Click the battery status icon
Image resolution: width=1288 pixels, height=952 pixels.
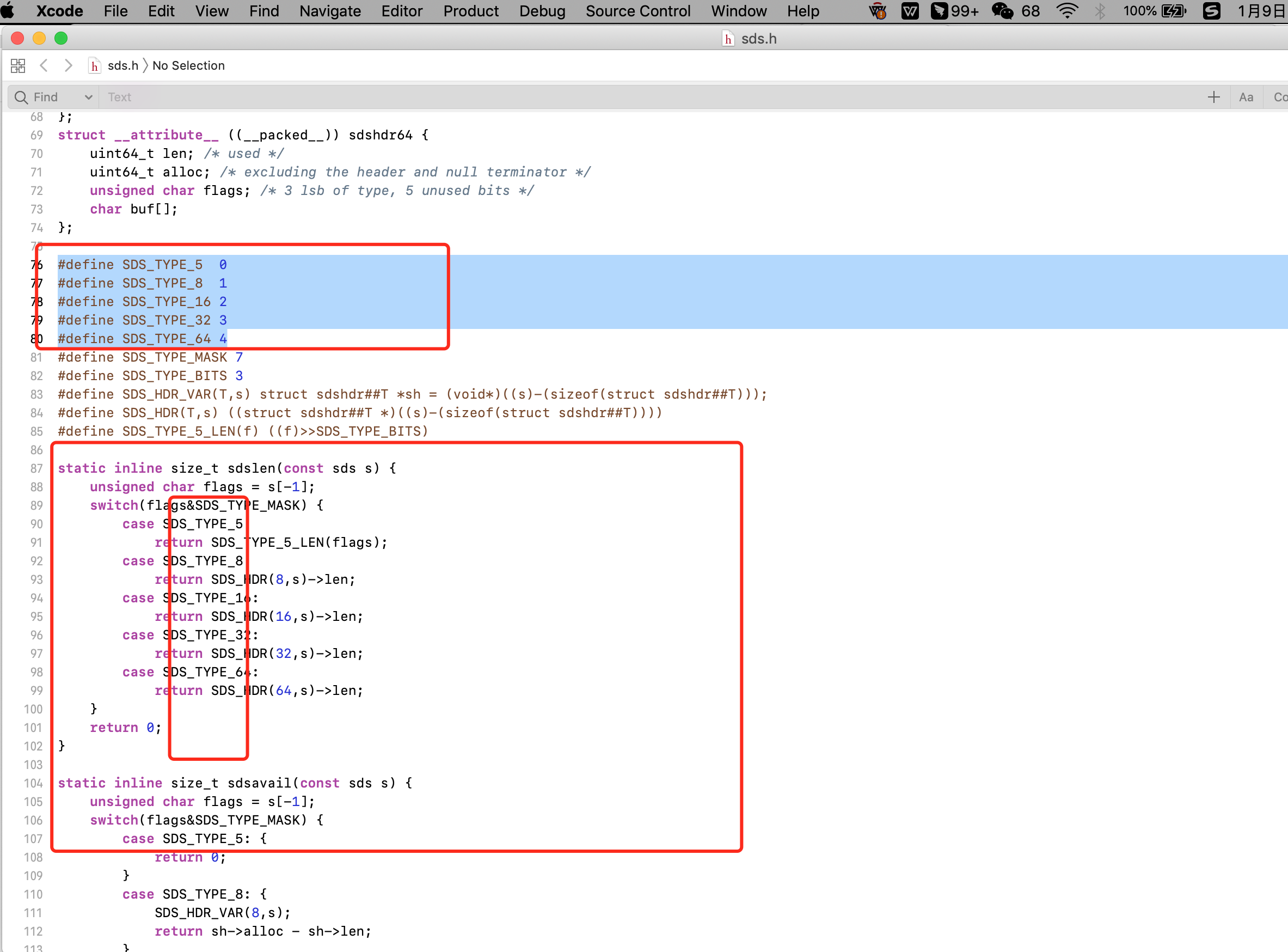tap(1173, 11)
